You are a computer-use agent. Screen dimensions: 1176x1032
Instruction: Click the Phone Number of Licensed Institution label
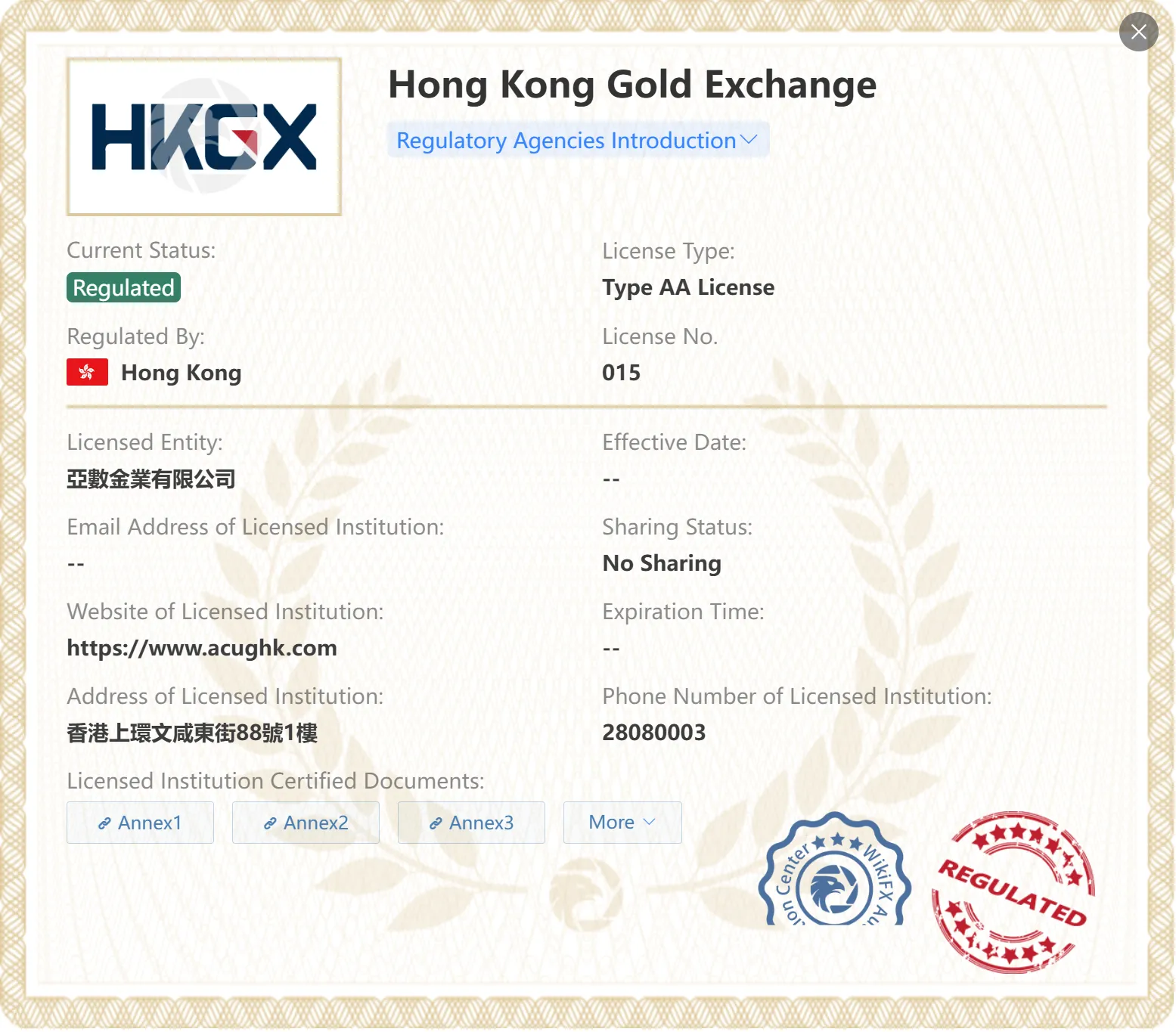pyautogui.click(x=797, y=696)
